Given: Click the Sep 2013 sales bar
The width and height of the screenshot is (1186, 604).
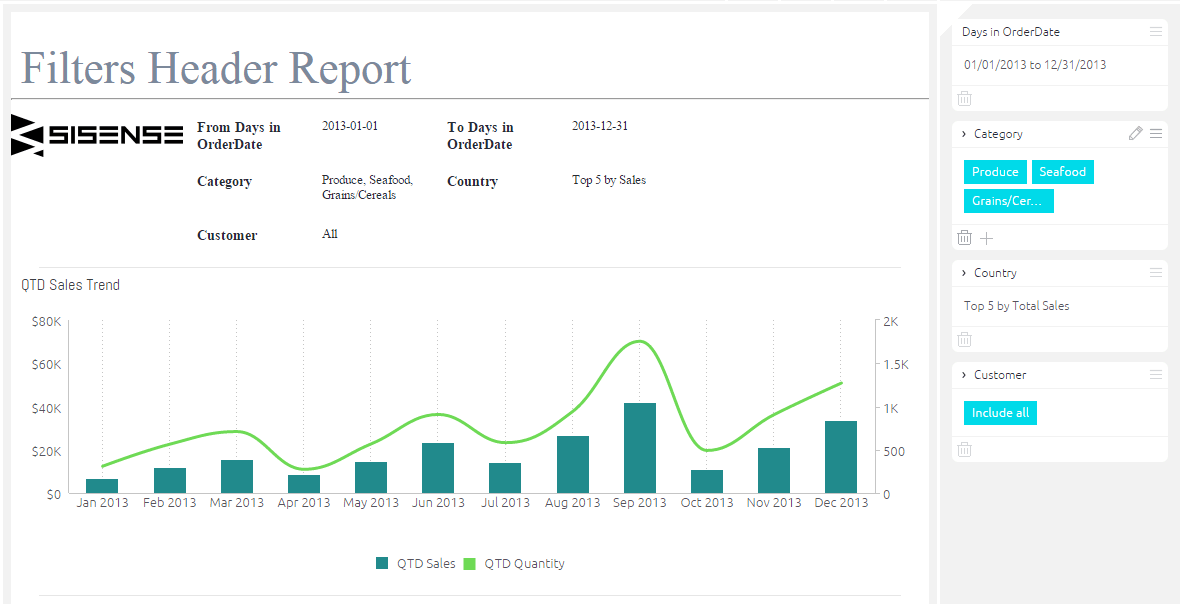Looking at the screenshot, I should pos(640,448).
